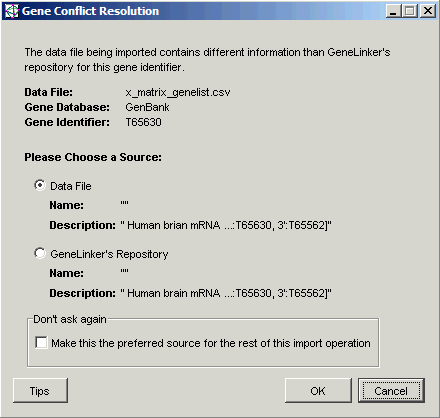This screenshot has height=418, width=440.
Task: Choose GeneLinker's Repository radio button
Action: pos(40,253)
